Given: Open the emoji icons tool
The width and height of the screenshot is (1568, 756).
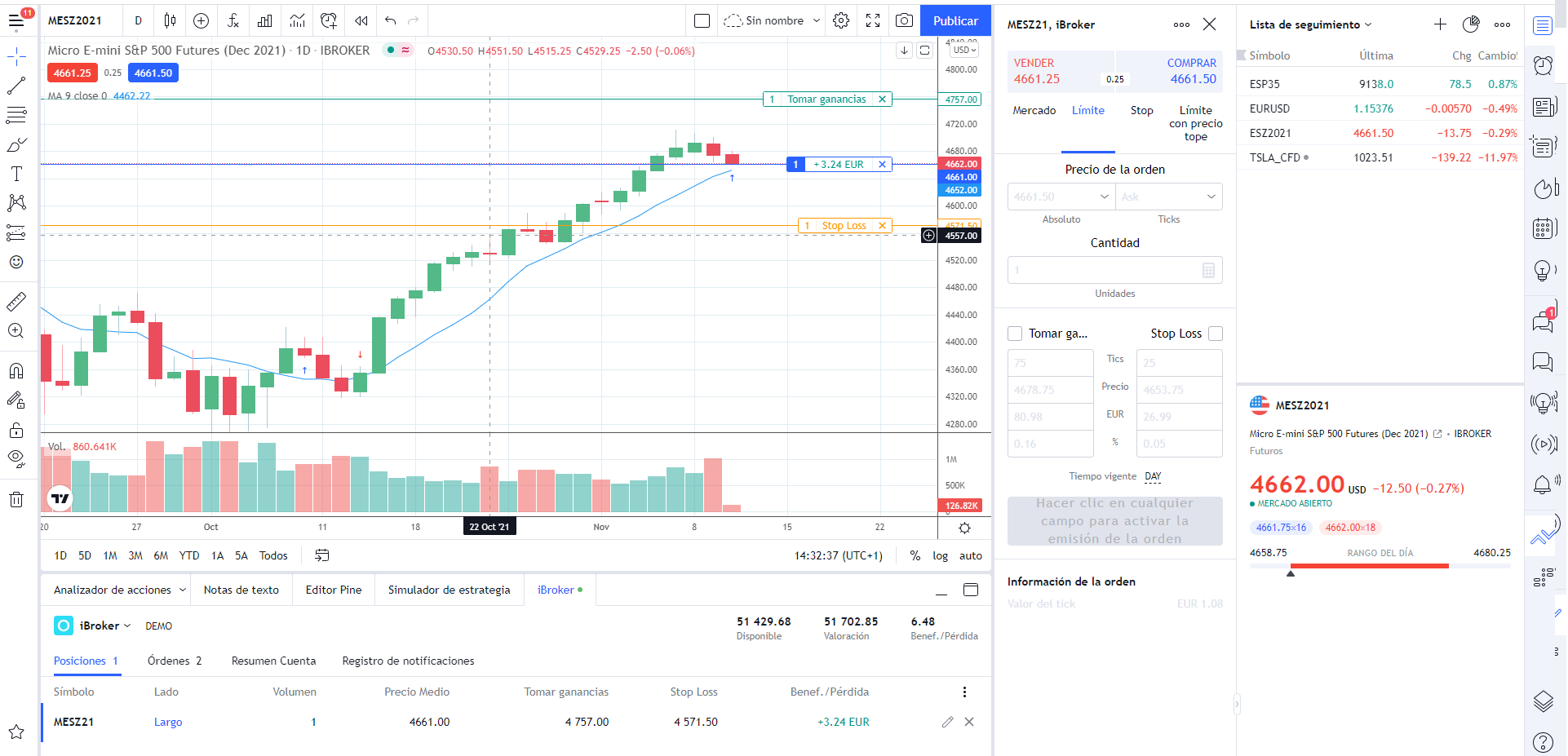Looking at the screenshot, I should 16,262.
